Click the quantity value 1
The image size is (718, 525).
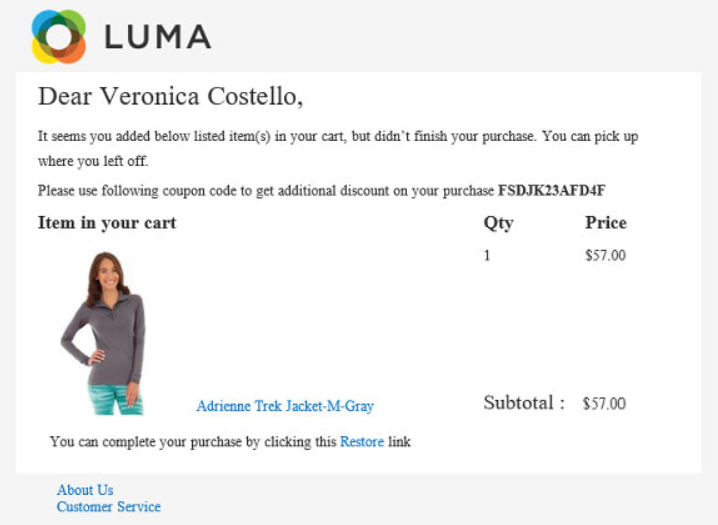coord(488,255)
